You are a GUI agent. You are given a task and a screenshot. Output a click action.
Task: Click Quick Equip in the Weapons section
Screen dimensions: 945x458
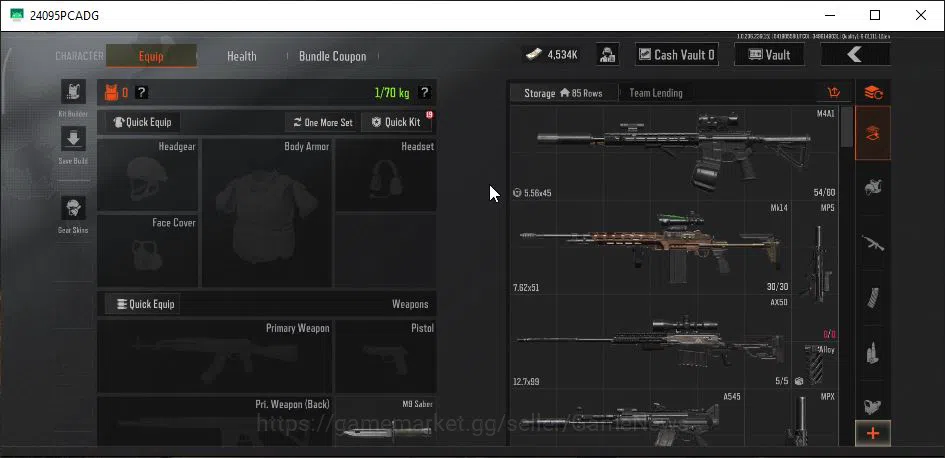coord(143,304)
